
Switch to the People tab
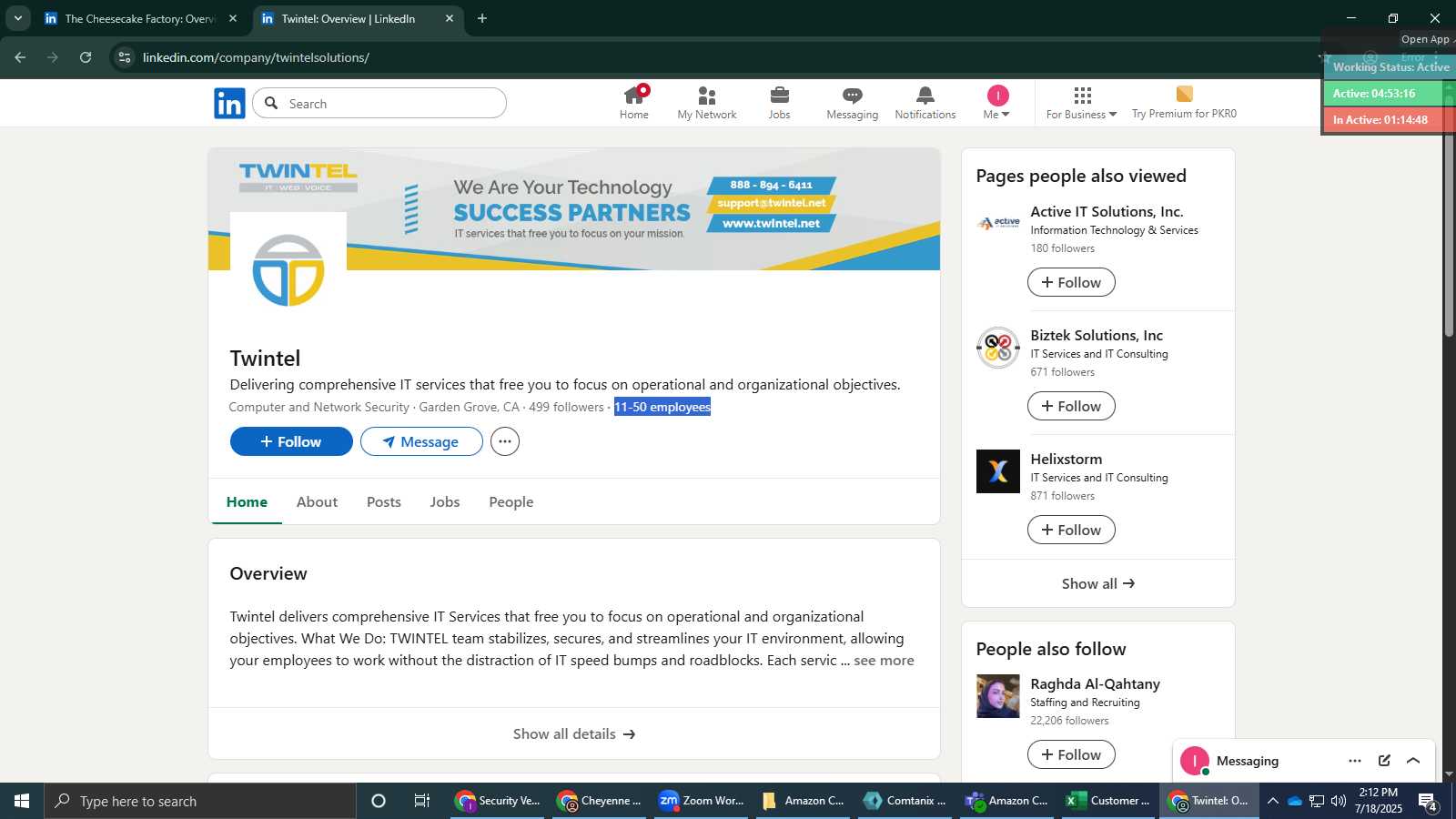click(x=511, y=501)
